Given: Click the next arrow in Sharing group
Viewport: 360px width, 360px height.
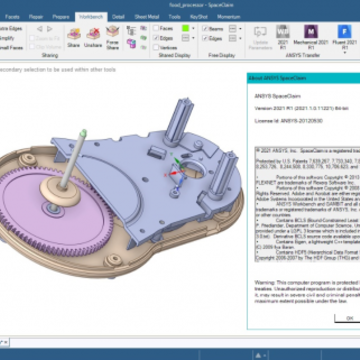Looking at the screenshot, I should pos(50,29).
